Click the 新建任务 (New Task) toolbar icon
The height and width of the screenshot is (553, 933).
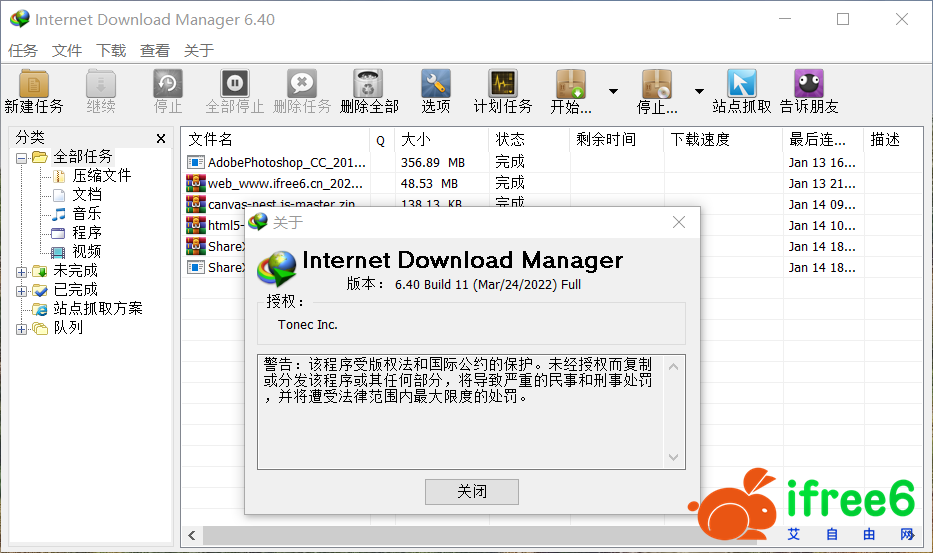coord(33,85)
